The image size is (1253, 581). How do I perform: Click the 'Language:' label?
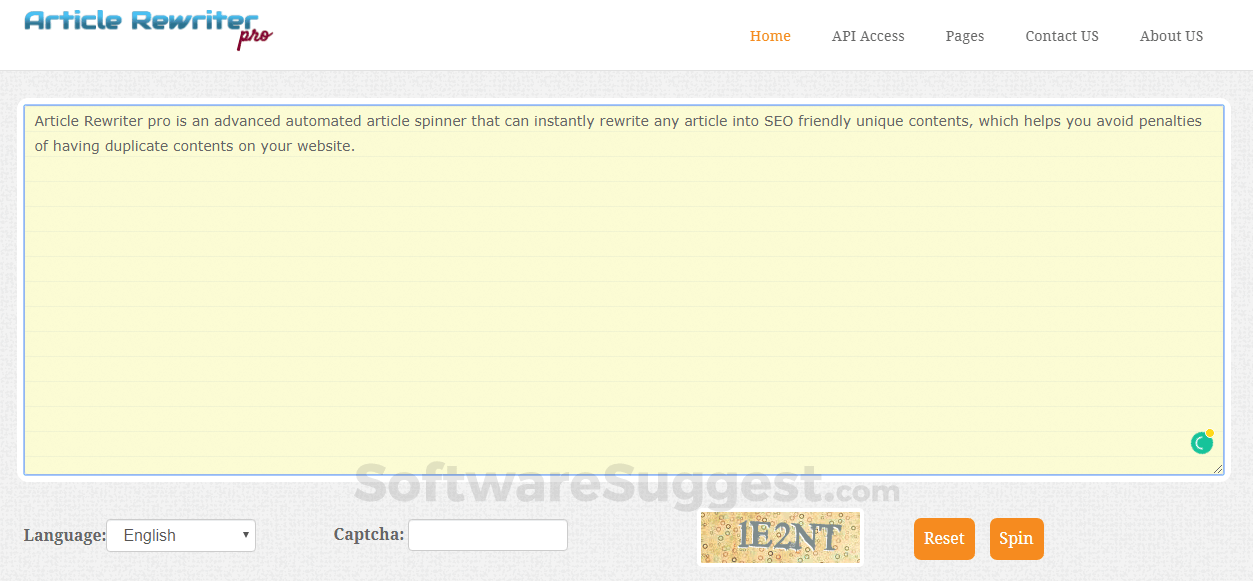[x=63, y=535]
